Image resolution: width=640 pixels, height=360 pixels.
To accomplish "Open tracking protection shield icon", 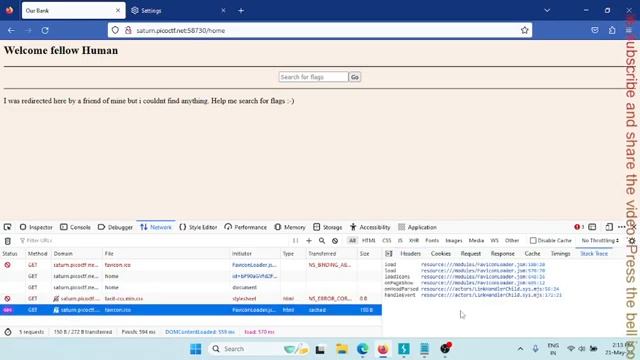I will pyautogui.click(x=116, y=30).
